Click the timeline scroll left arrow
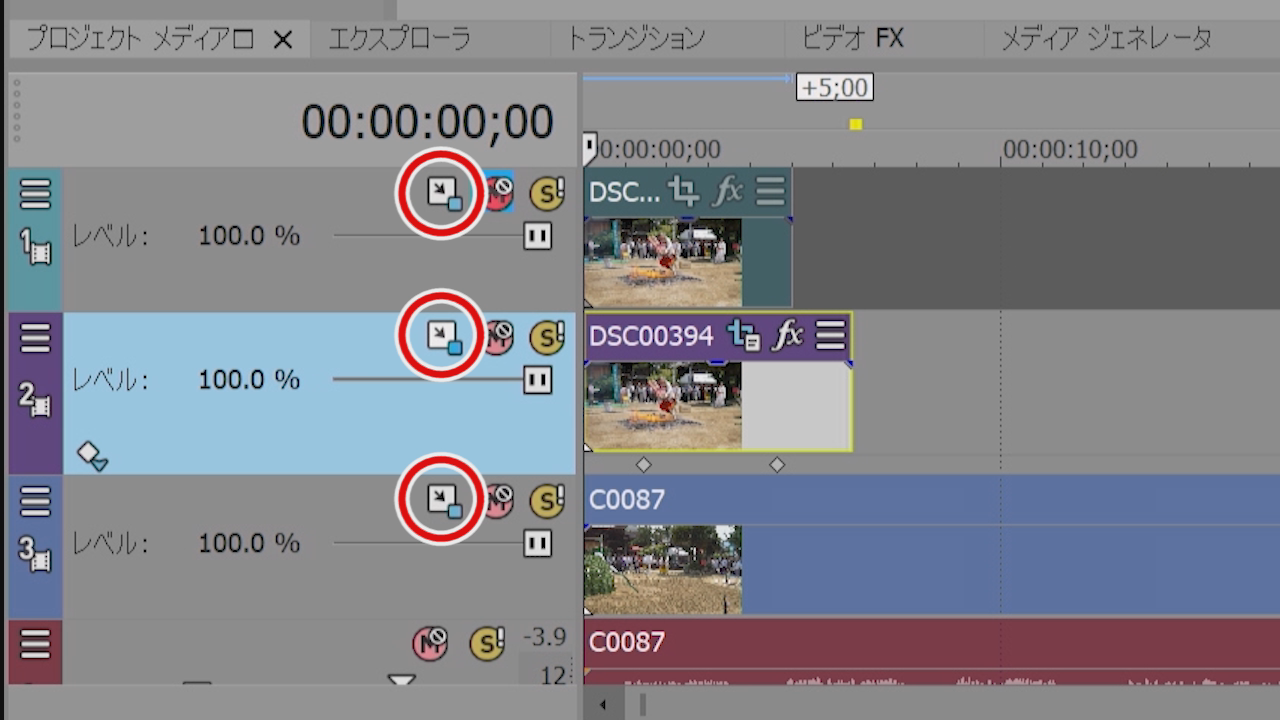 coord(602,705)
